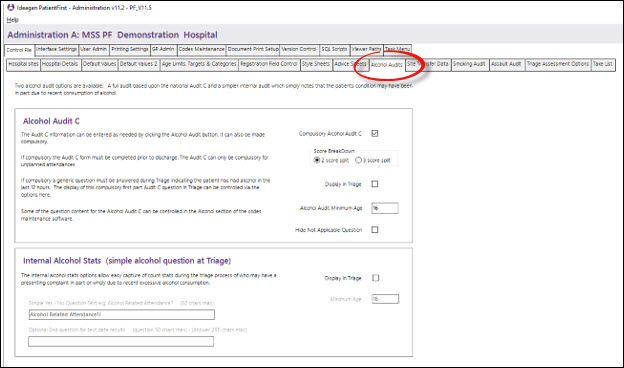Screen dimensions: 624x368
Task: Select the Registration Field Control tab
Action: pyautogui.click(x=269, y=64)
